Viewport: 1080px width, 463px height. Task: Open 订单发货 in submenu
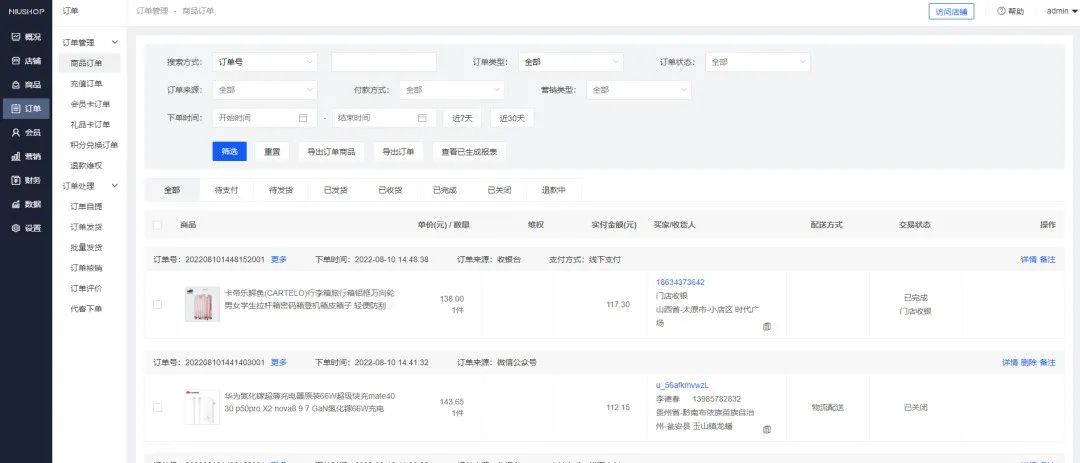pyautogui.click(x=86, y=227)
